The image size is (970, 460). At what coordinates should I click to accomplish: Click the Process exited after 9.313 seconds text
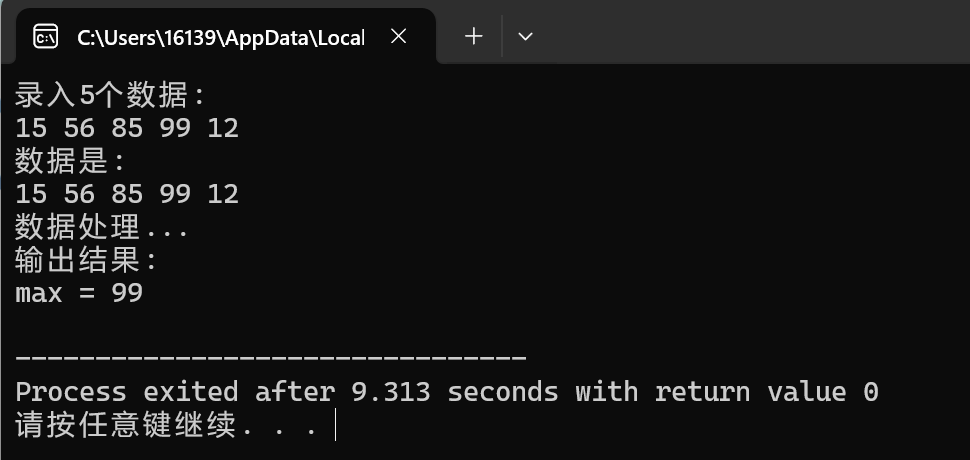(x=286, y=393)
